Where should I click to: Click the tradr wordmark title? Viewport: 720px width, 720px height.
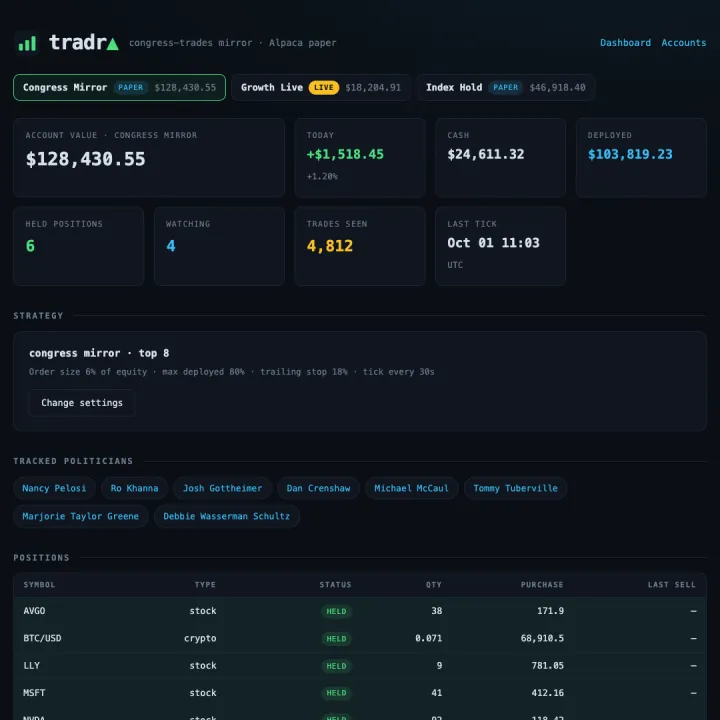[x=84, y=43]
